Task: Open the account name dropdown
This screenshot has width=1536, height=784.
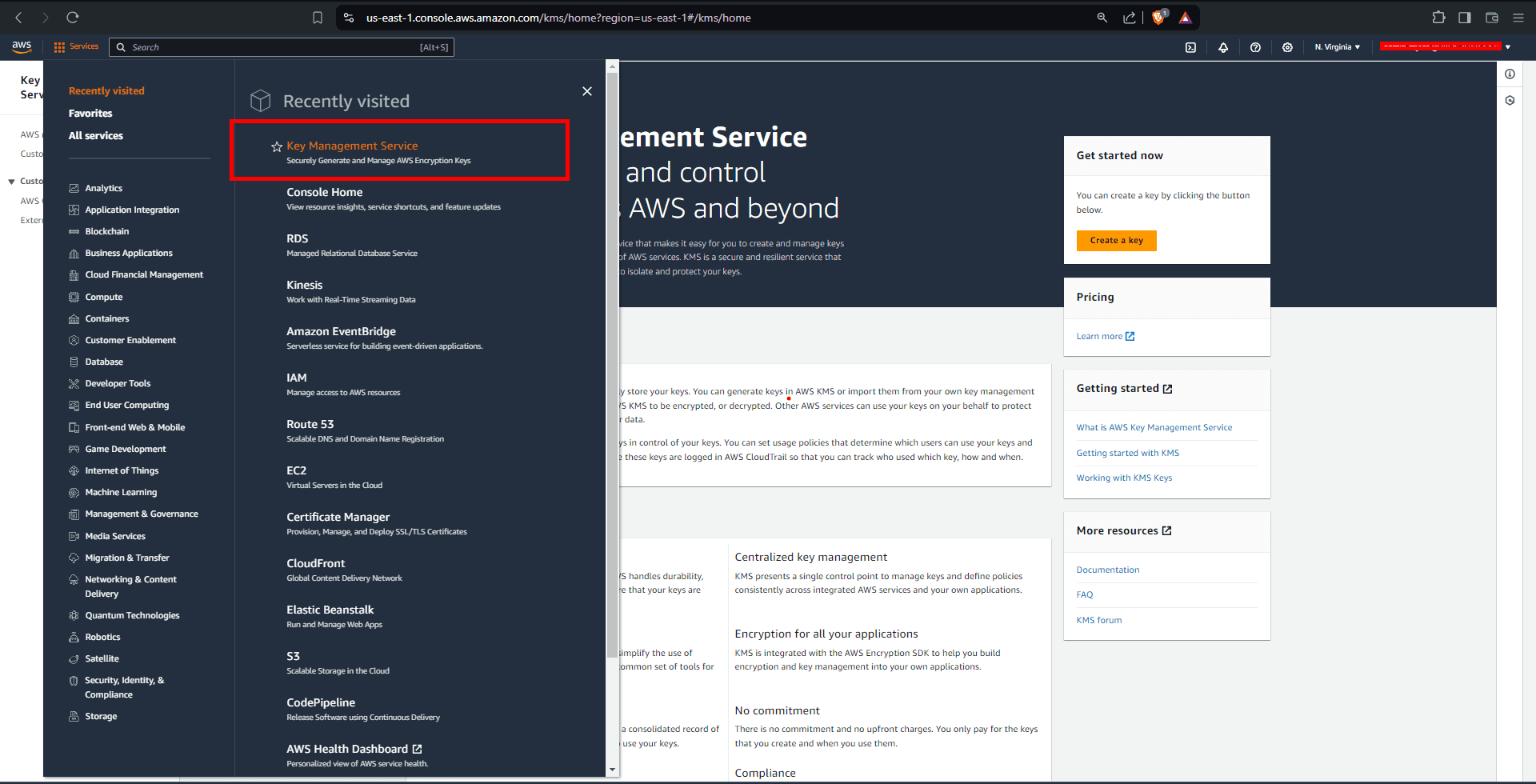Action: tap(1446, 47)
